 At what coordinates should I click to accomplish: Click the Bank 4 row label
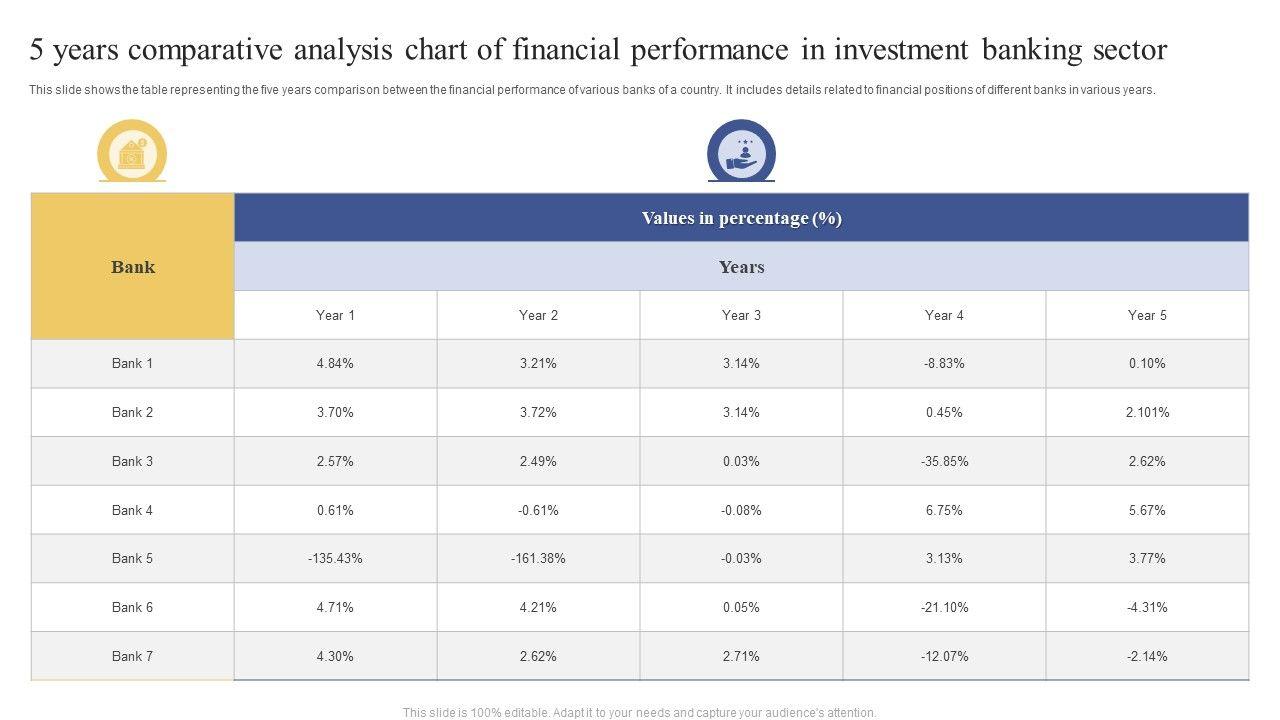tap(133, 510)
